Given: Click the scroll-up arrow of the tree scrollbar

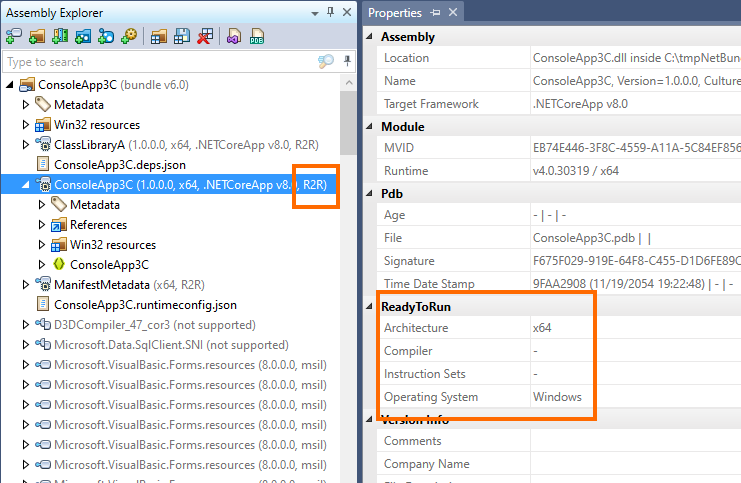Looking at the screenshot, I should coord(349,83).
